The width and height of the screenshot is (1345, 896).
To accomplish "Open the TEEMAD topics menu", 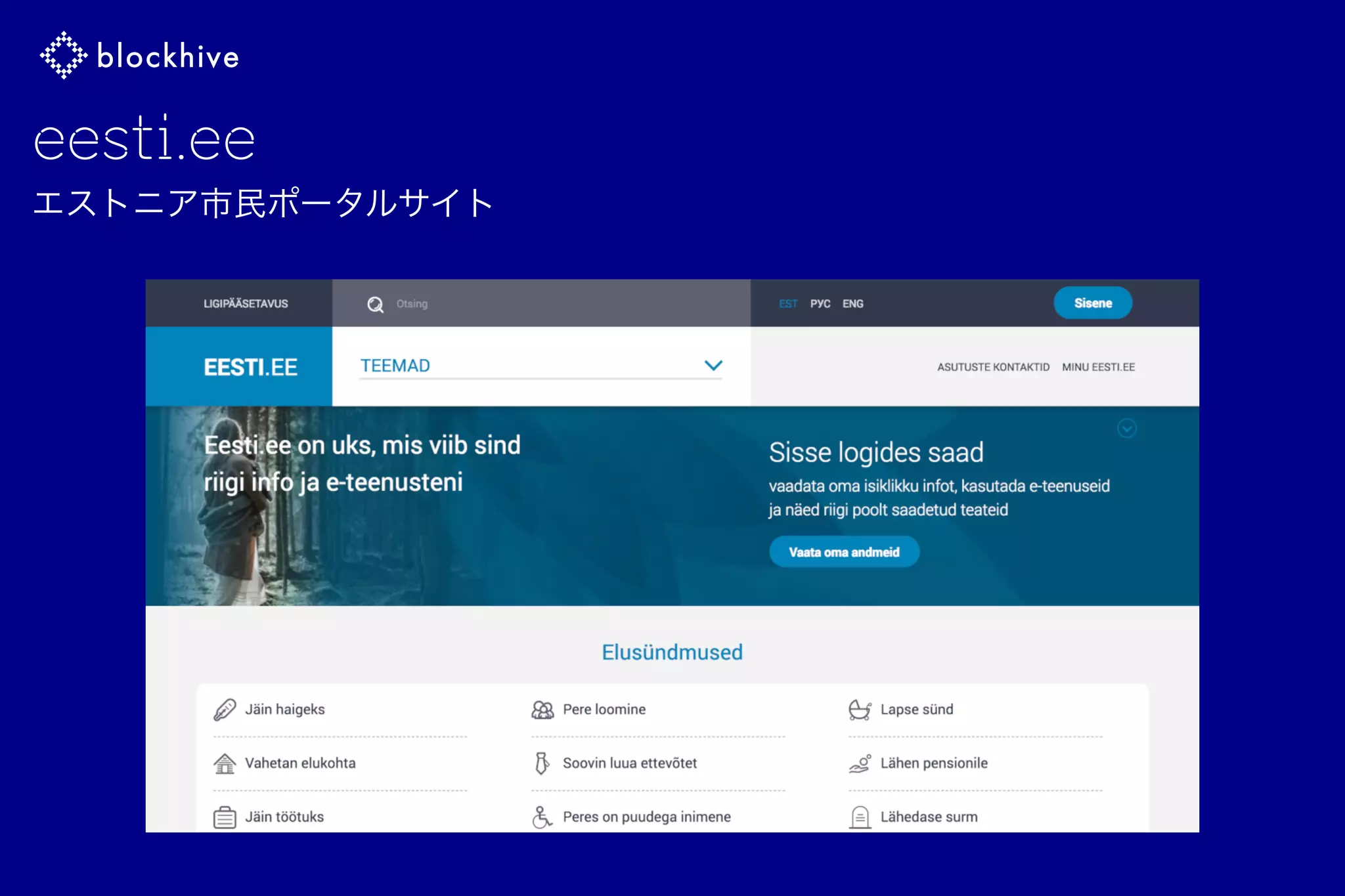I will click(x=541, y=366).
